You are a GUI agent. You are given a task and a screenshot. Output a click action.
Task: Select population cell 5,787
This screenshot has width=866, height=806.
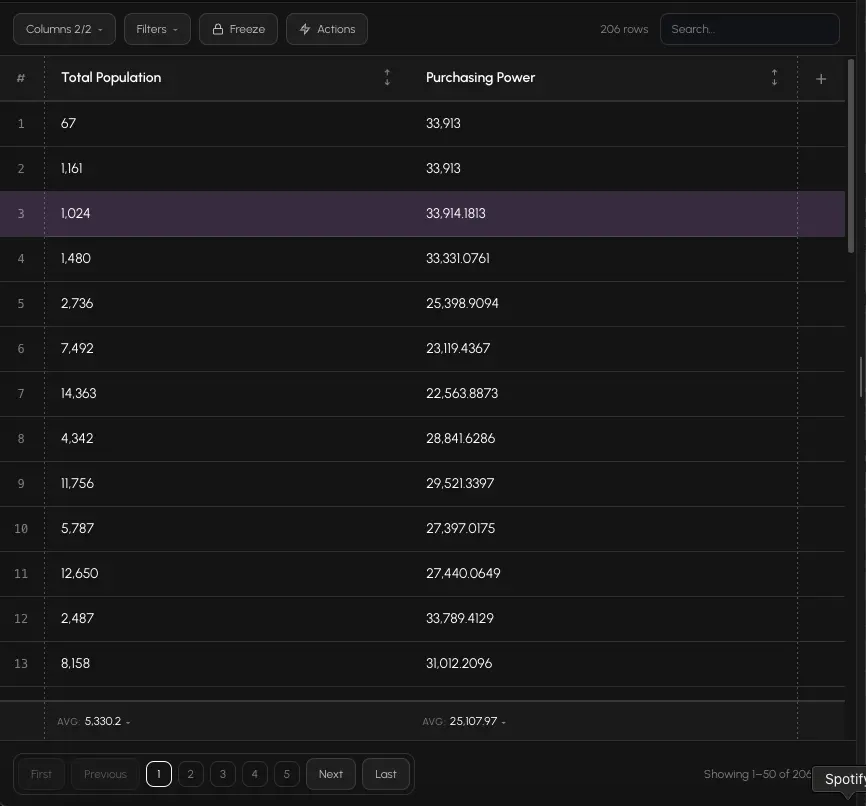77,529
